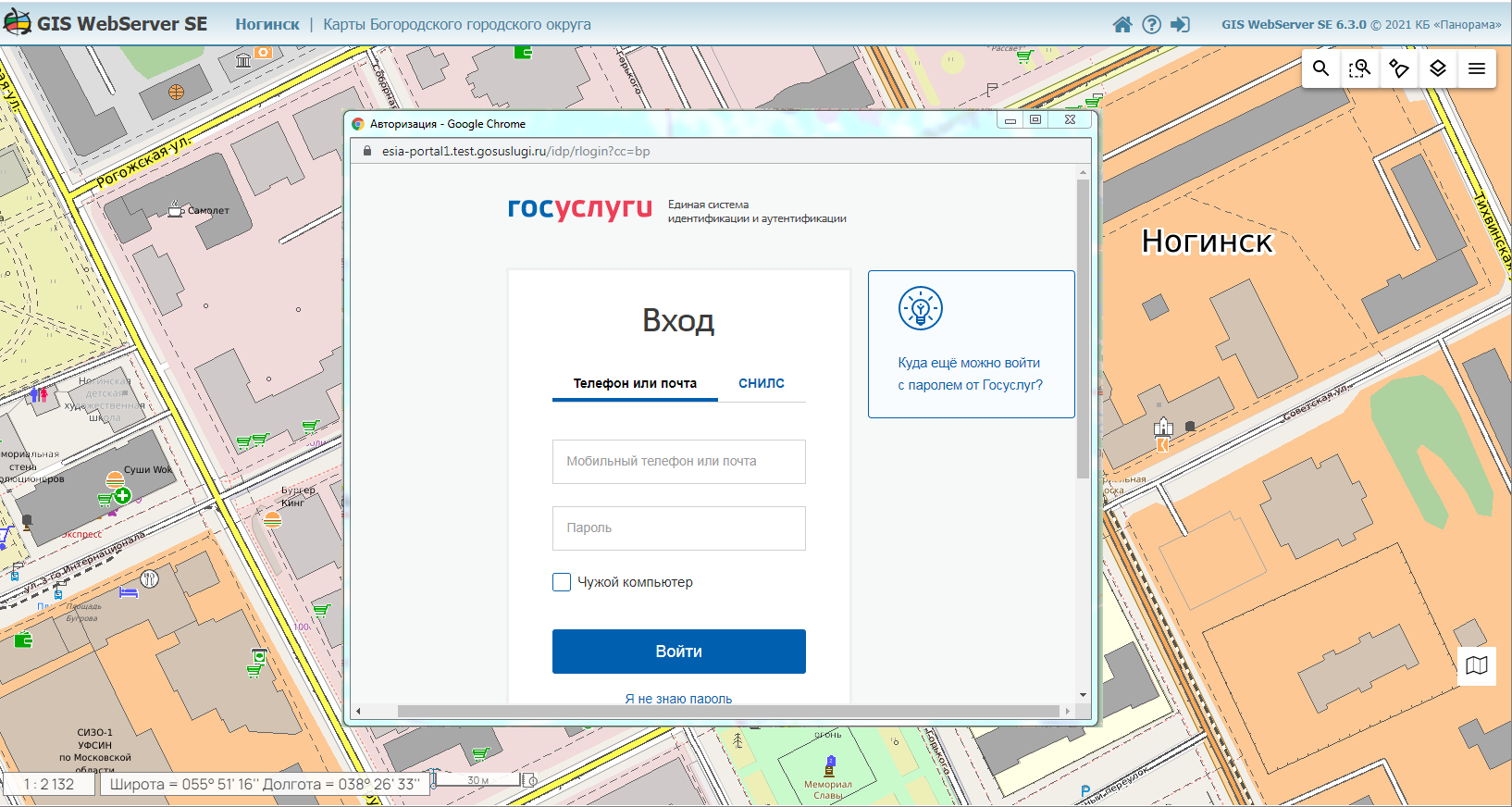Click the СИЗО-1 УФСИН map label
The width and height of the screenshot is (1512, 807).
pos(94,751)
